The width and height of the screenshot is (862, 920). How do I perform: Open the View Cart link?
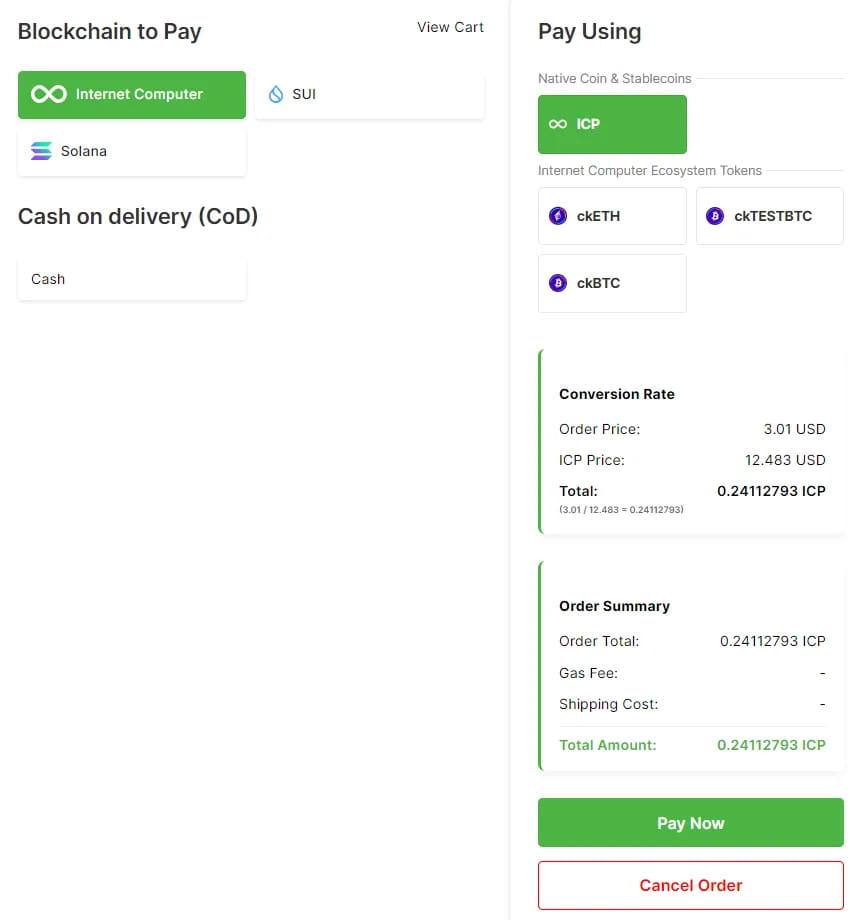450,27
